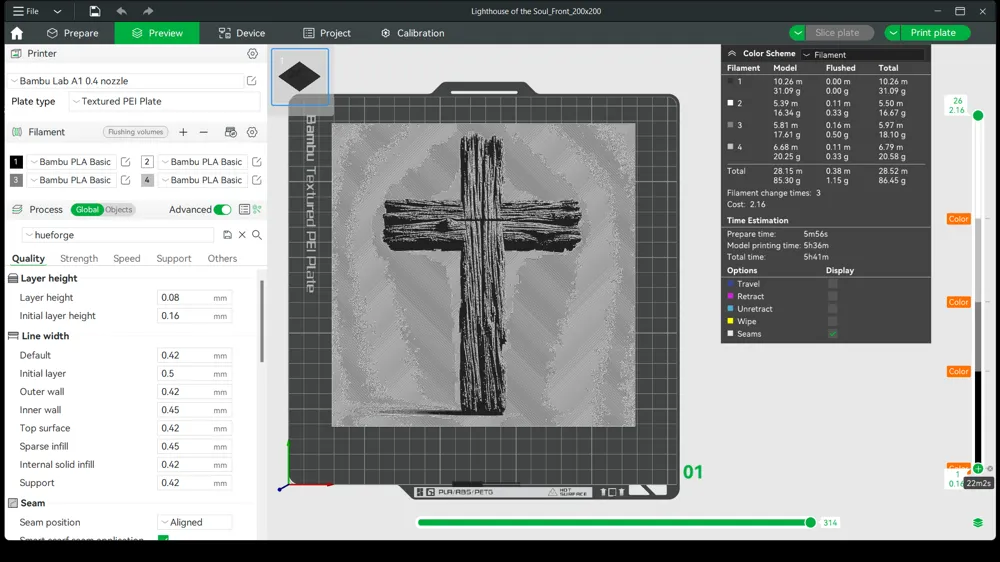Open the Plate type dropdown

[x=165, y=101]
